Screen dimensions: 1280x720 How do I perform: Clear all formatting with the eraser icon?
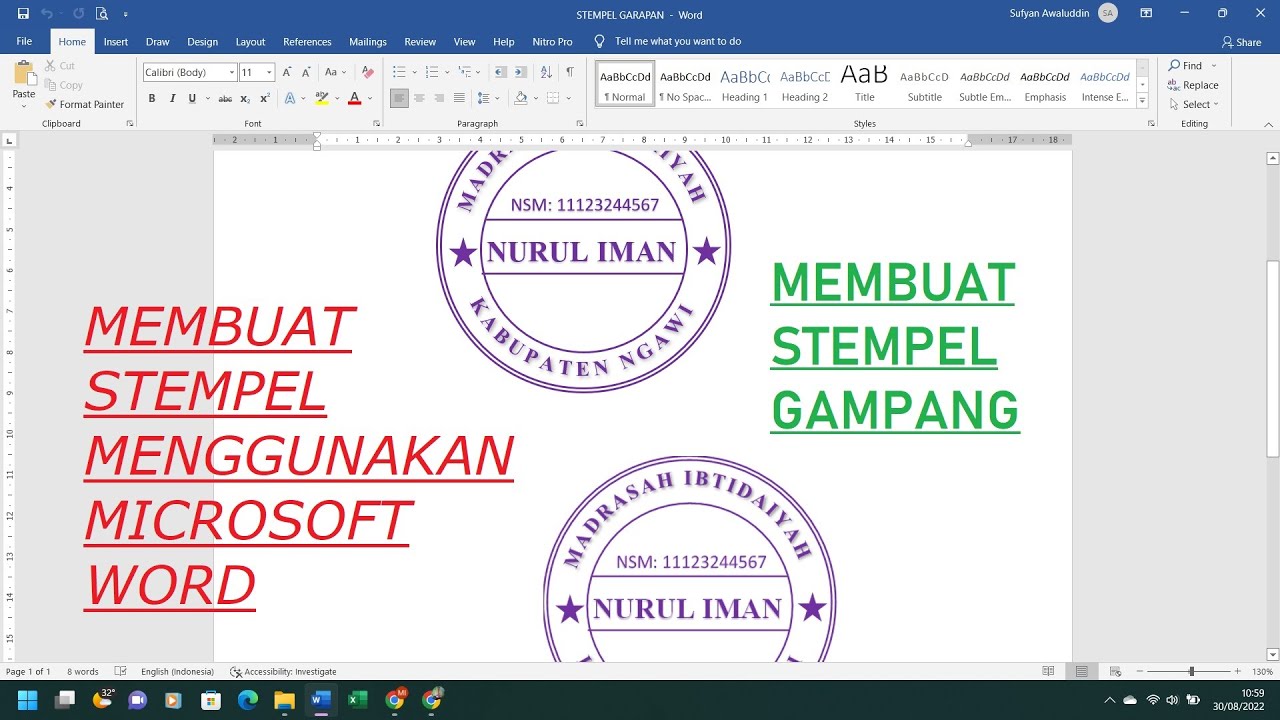(x=367, y=72)
